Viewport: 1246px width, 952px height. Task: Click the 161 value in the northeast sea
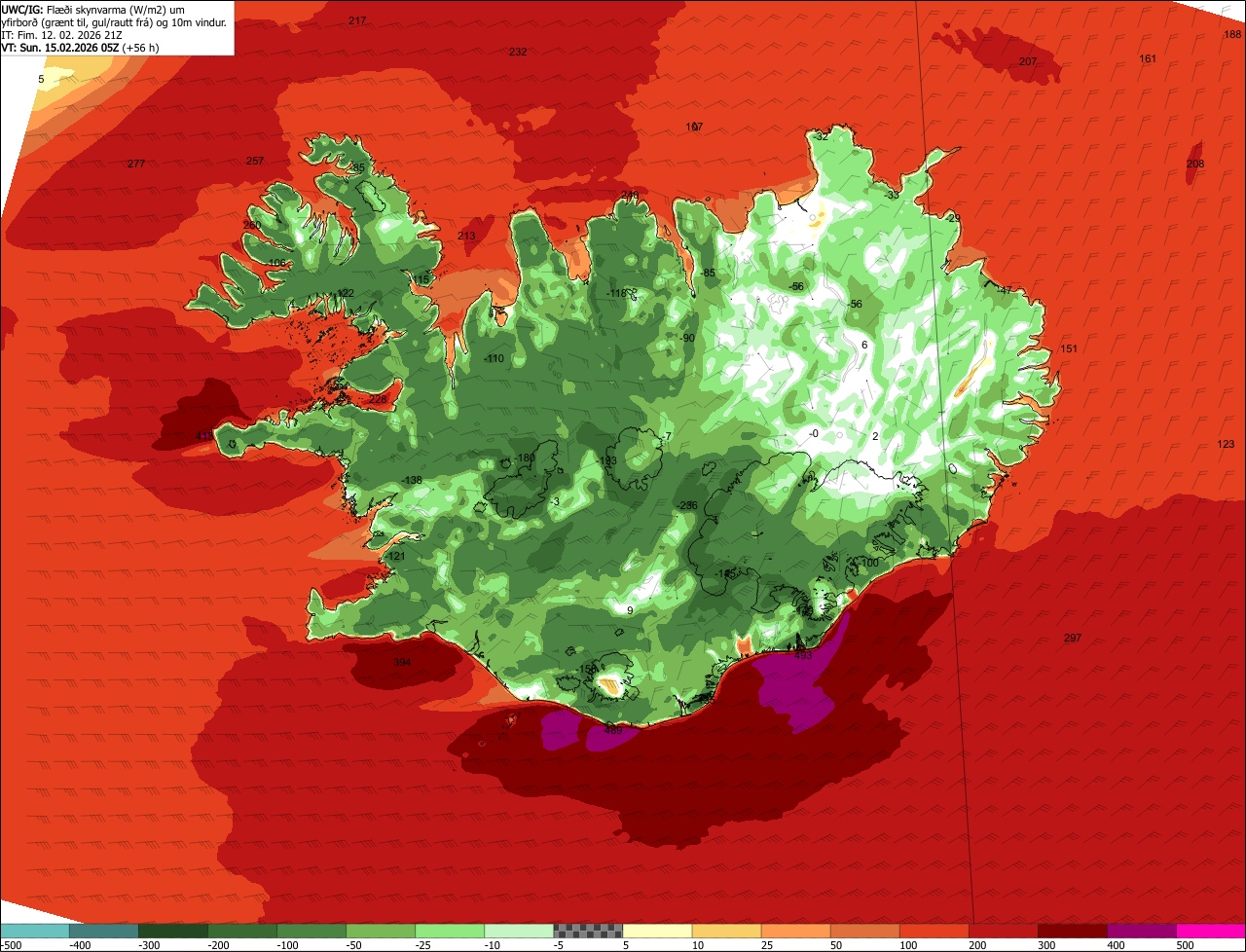coord(1148,59)
